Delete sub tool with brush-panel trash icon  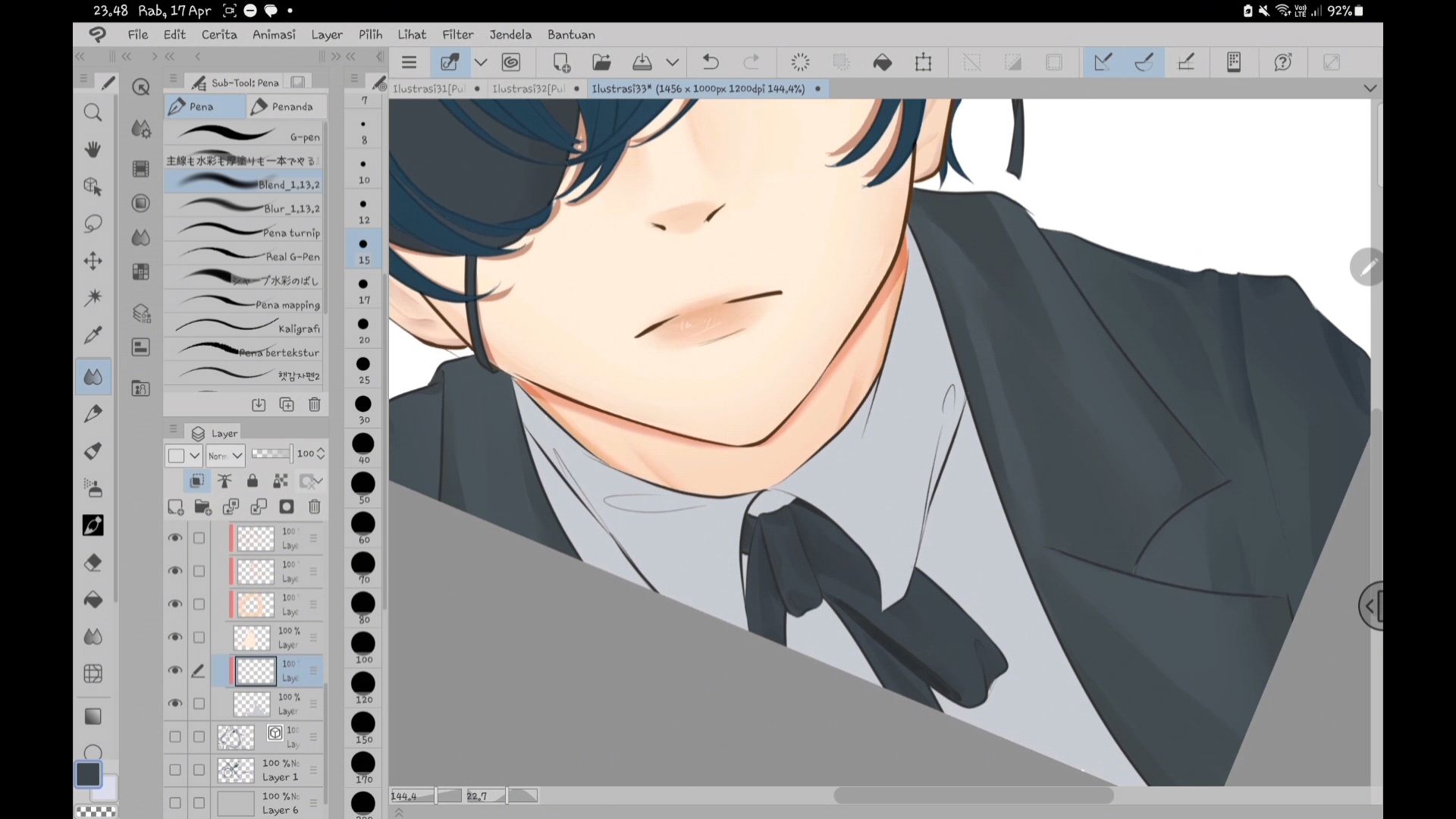coord(315,405)
